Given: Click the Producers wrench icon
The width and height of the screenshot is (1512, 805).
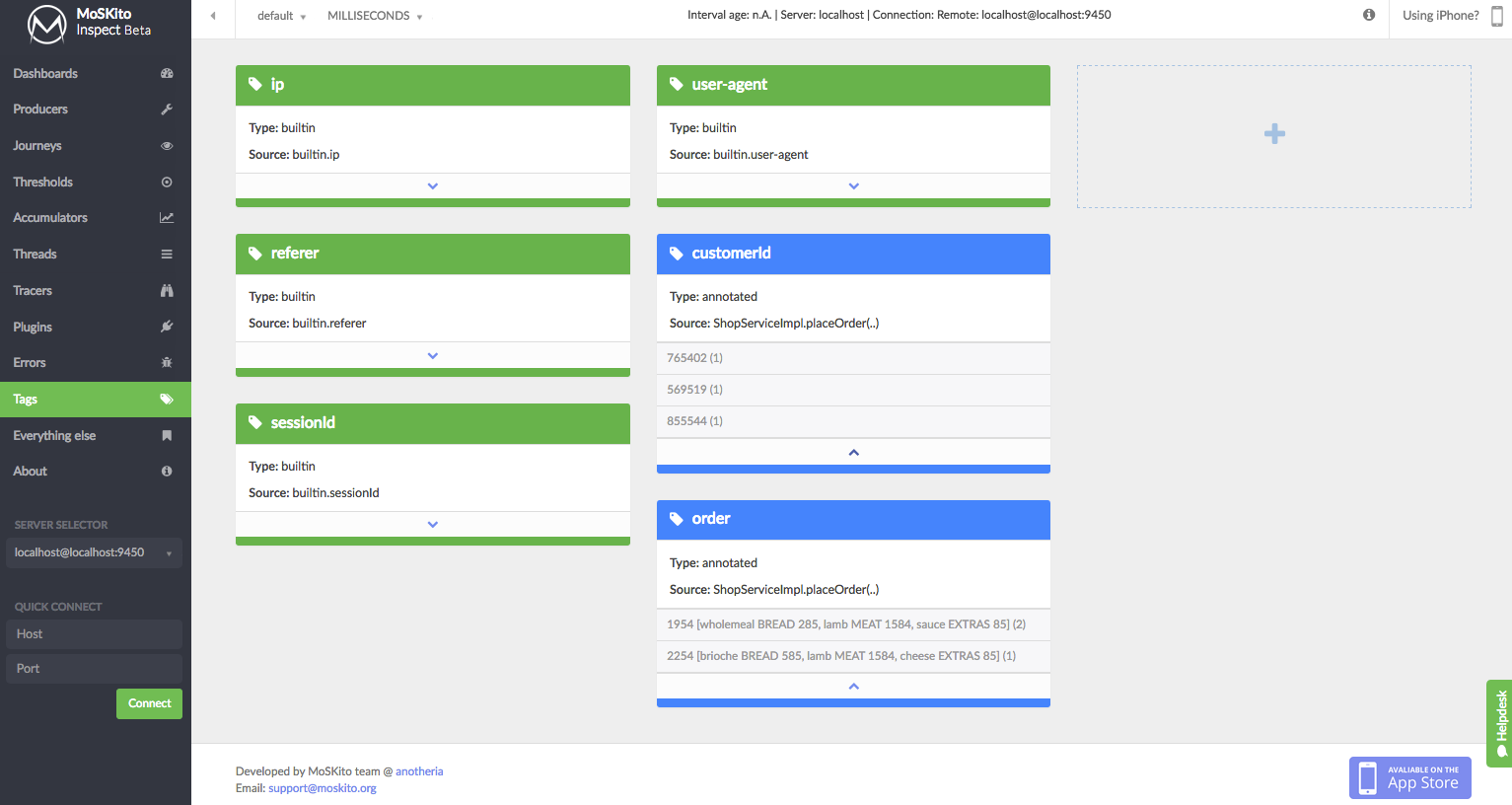Looking at the screenshot, I should coord(167,110).
